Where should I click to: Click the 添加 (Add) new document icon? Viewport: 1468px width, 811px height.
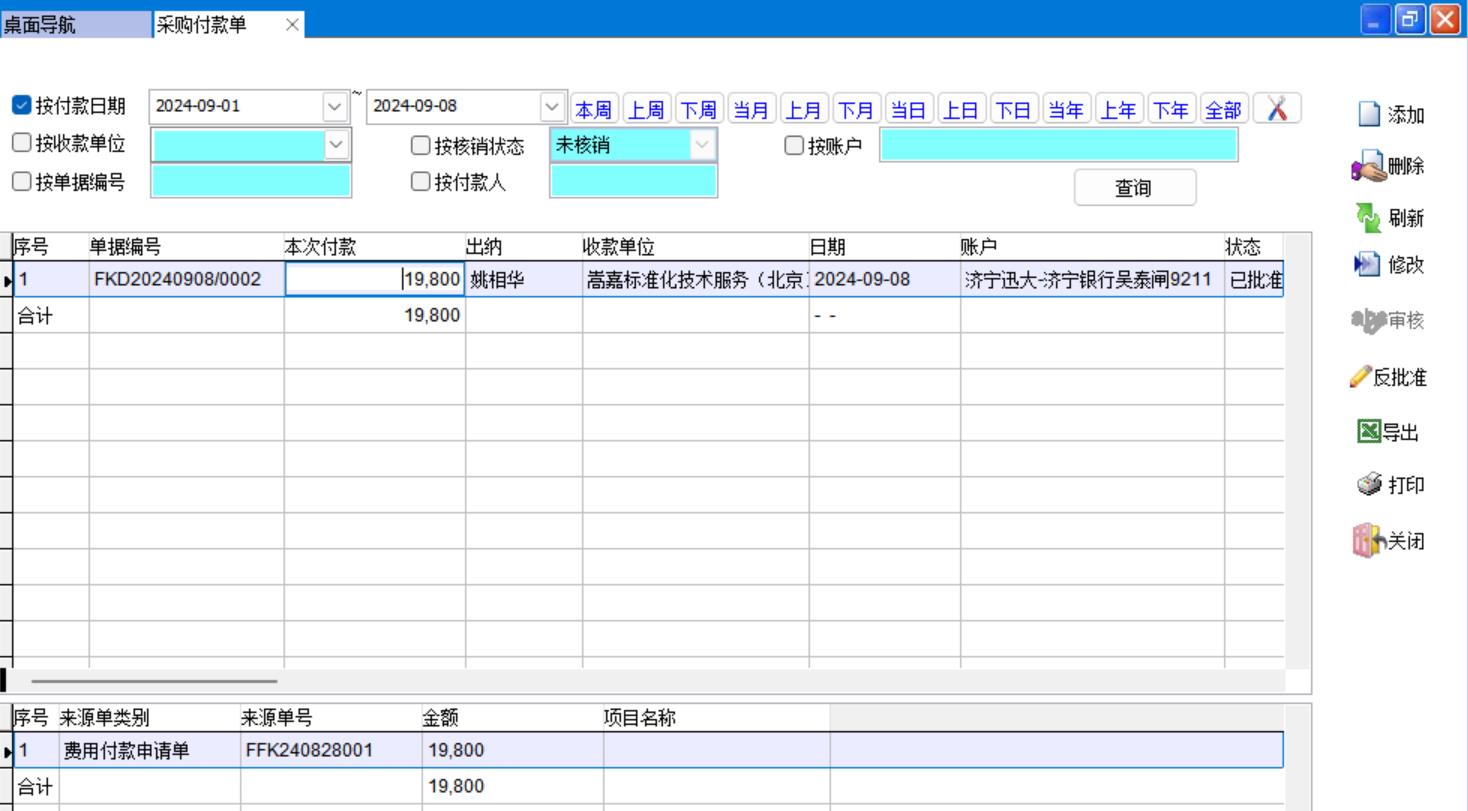[1369, 115]
